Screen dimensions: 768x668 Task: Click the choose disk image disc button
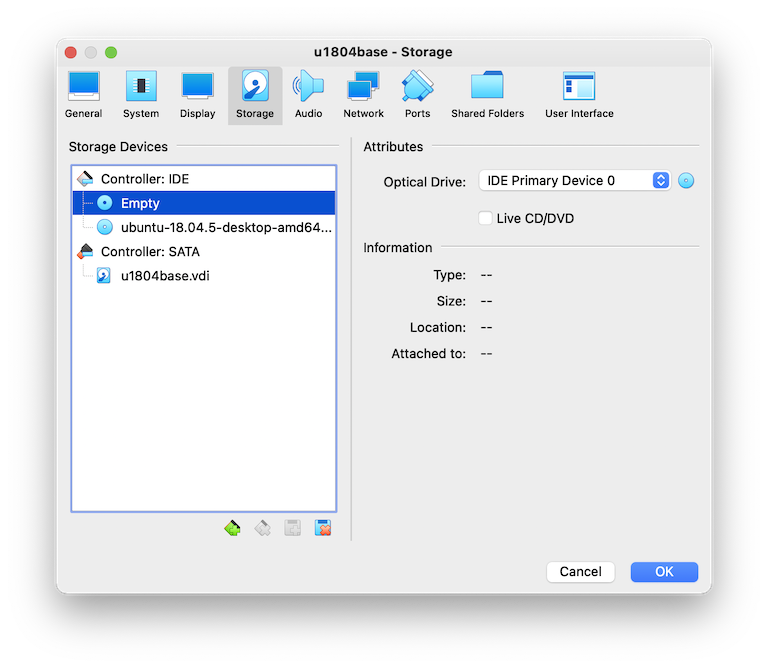coord(686,181)
